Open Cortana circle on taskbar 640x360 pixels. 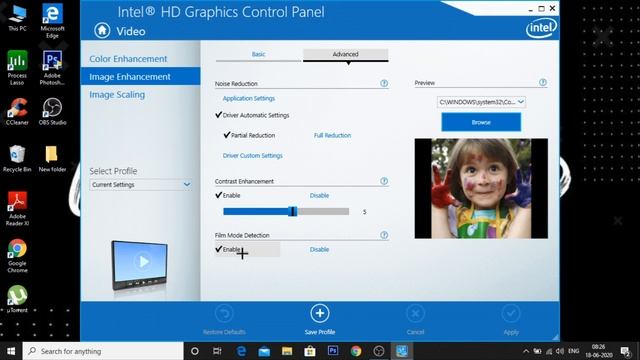[195, 351]
